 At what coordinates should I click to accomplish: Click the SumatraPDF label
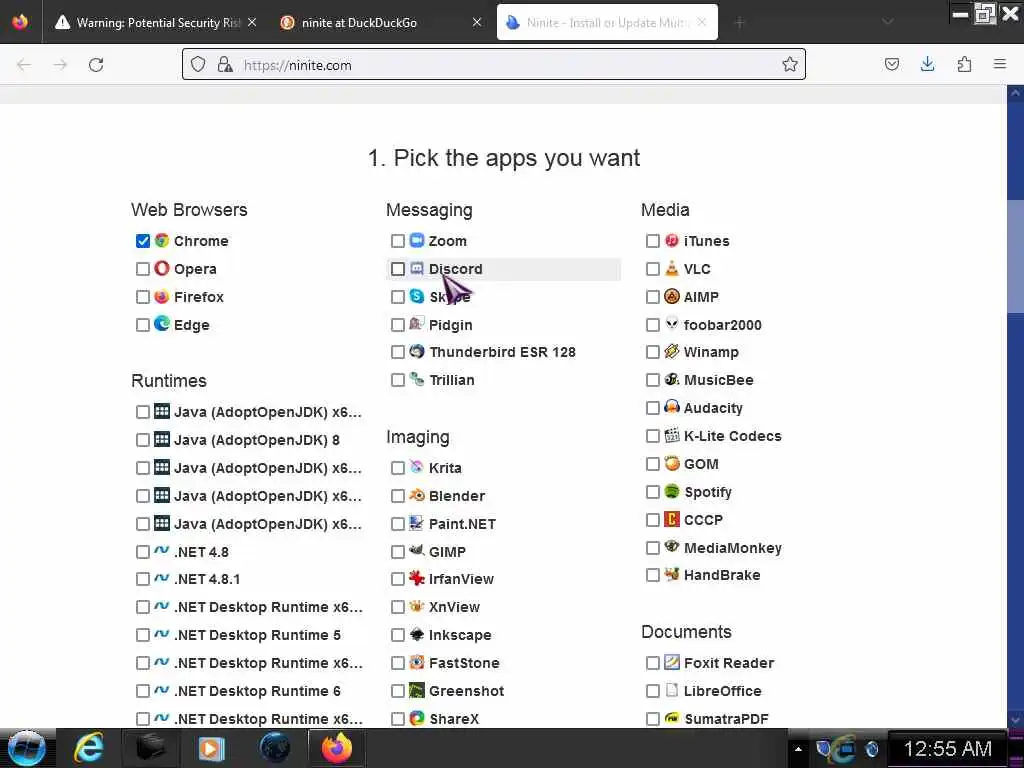[726, 719]
